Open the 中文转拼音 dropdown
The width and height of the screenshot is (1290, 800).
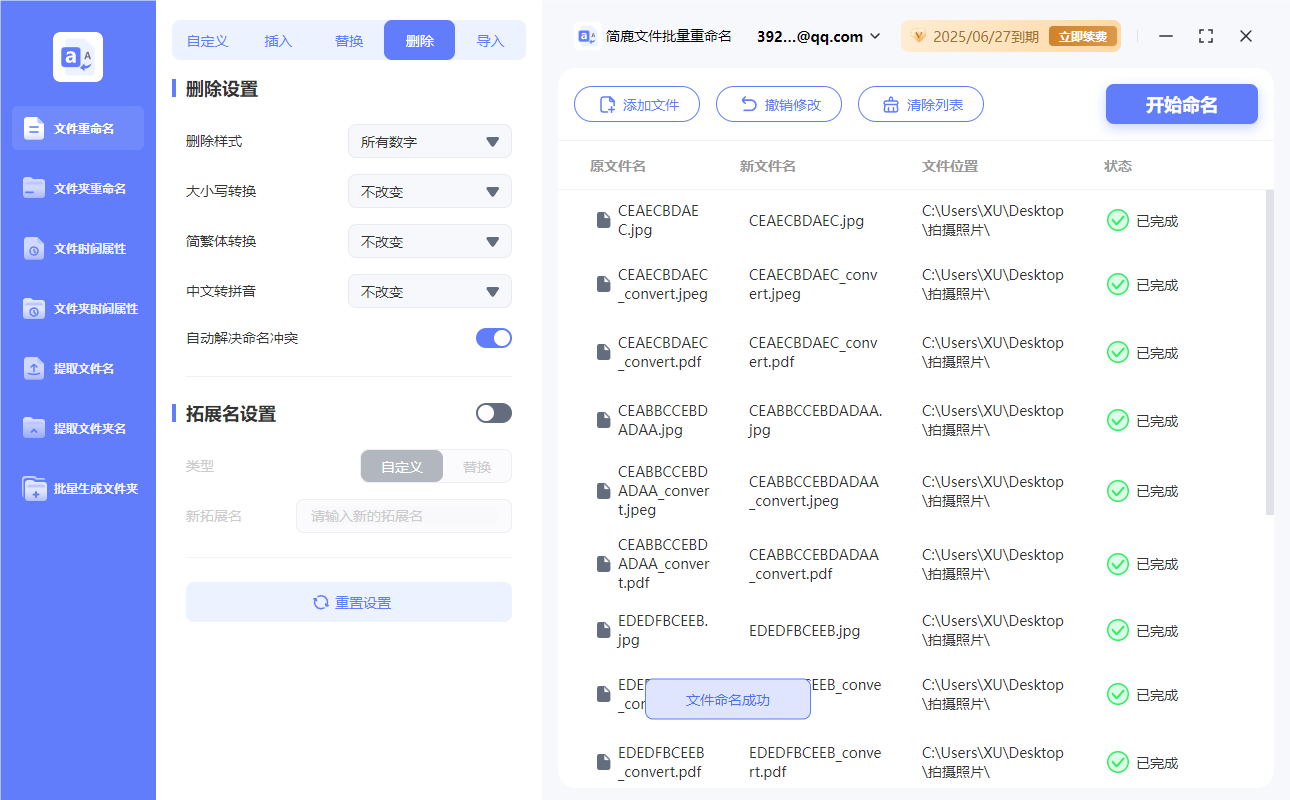429,291
